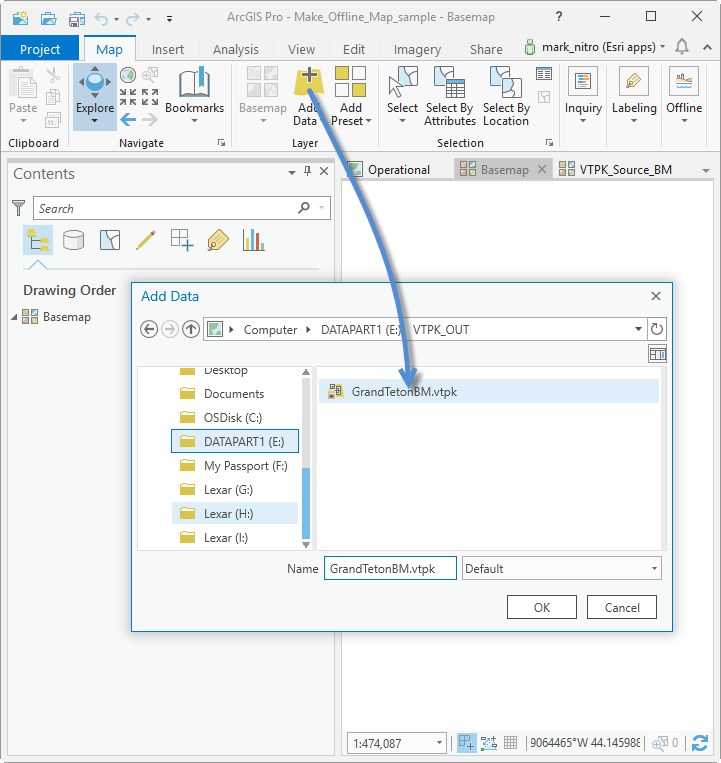Switch to the Analysis ribbon tab
Screen dimensions: 721x763
coord(235,50)
